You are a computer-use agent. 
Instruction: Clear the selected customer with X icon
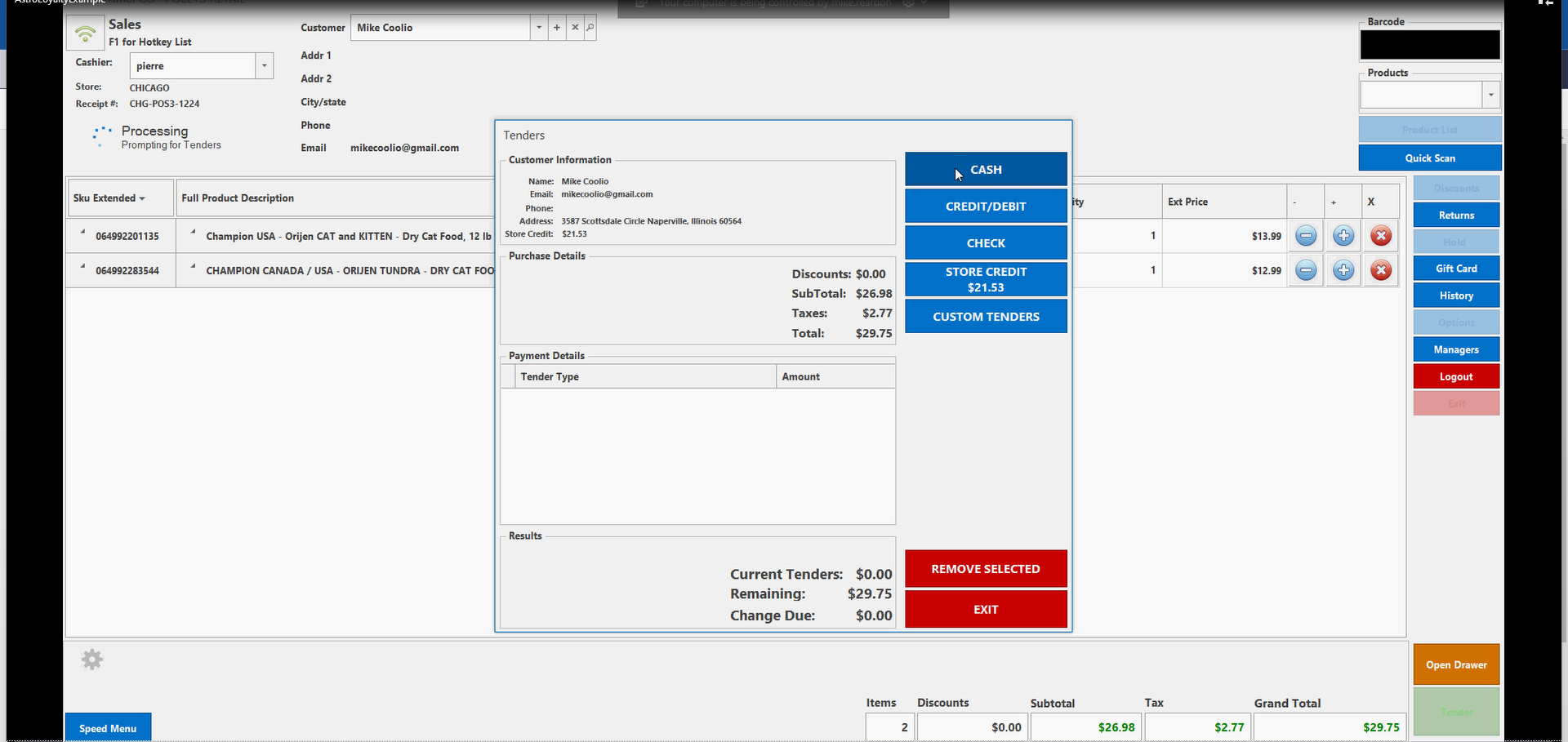(x=575, y=28)
